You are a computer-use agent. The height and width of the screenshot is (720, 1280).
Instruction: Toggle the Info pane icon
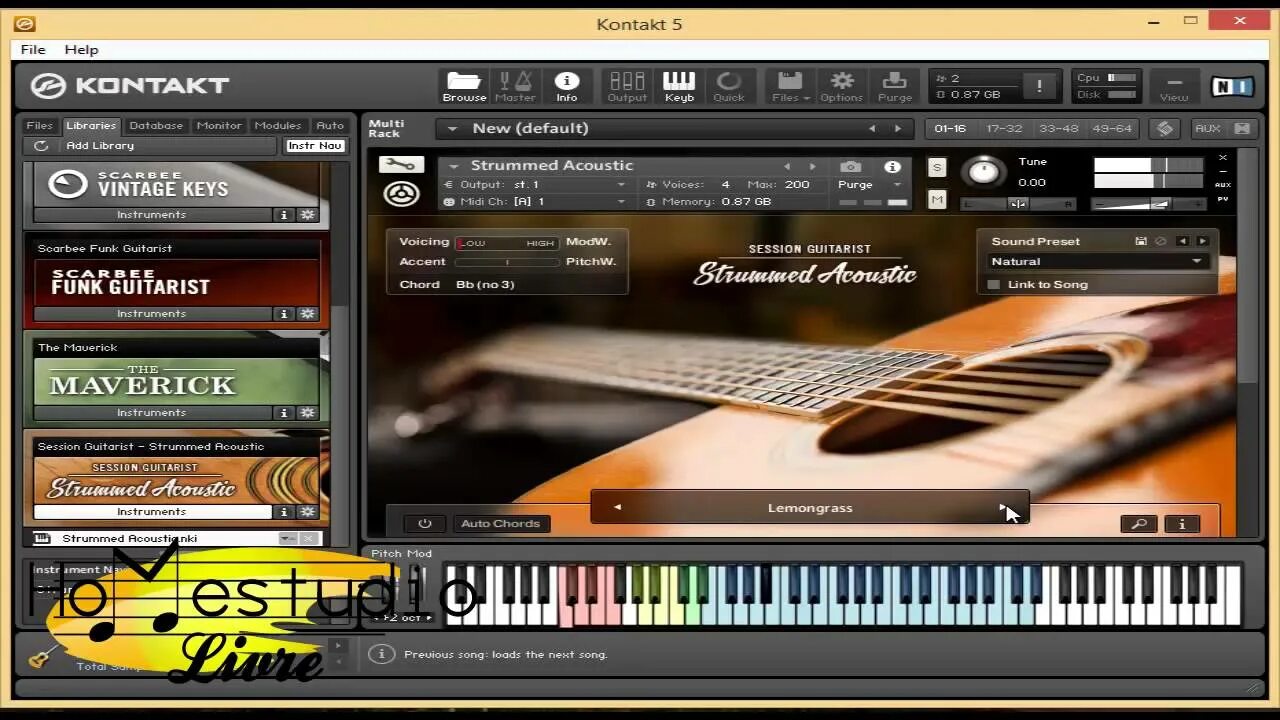pos(567,87)
